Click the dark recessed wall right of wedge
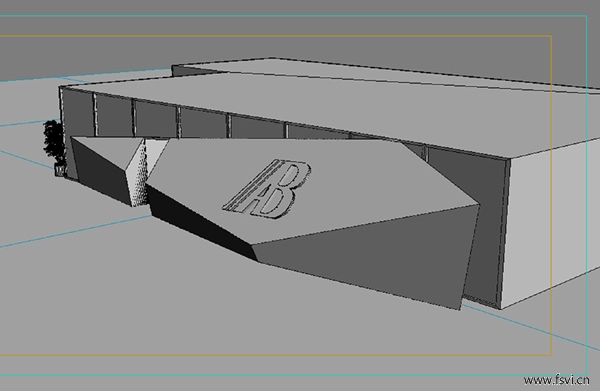The image size is (600, 391). [x=483, y=230]
